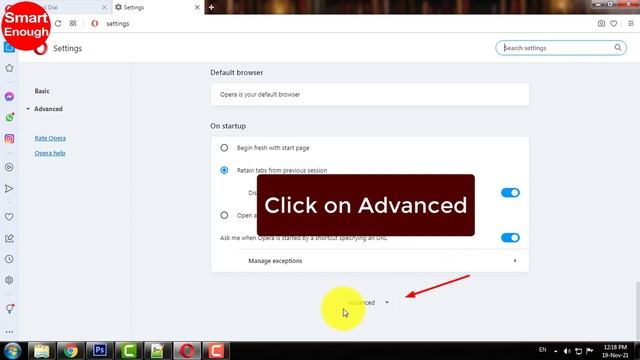This screenshot has height=360, width=640.
Task: Open the edit note icon in sidebar
Action: pos(9,238)
